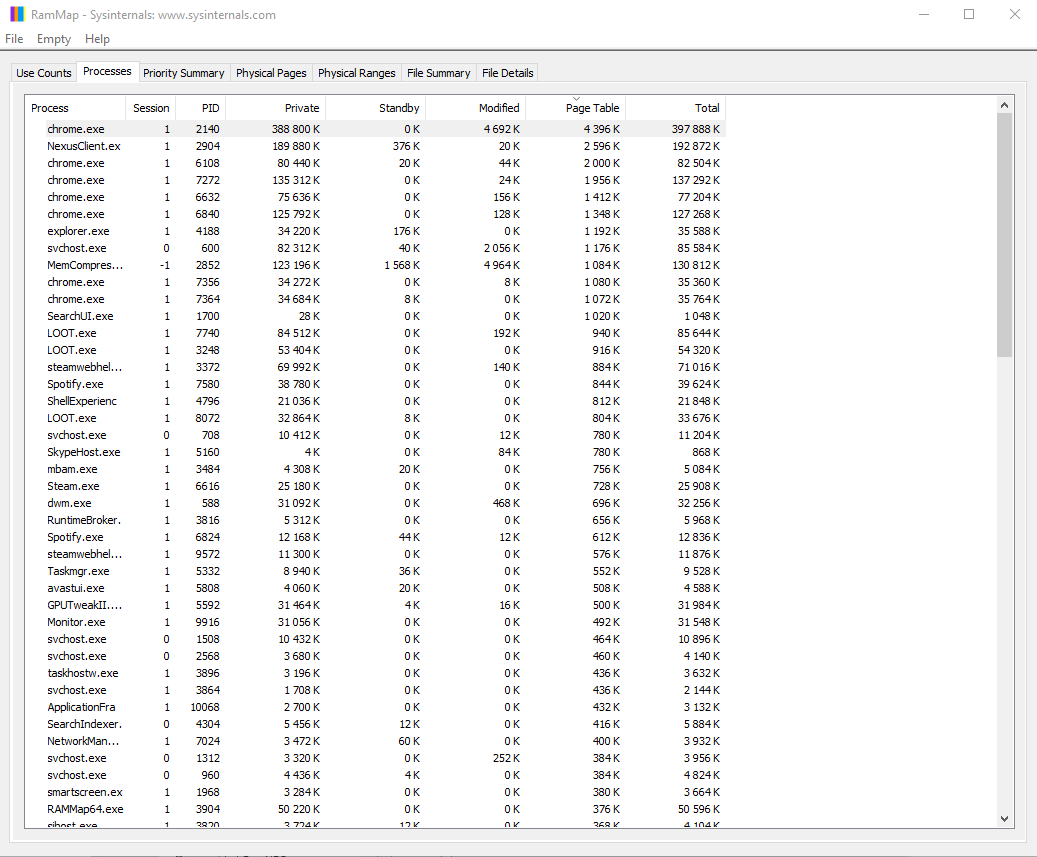The width and height of the screenshot is (1037, 857).
Task: Select the GPUTweakII.... process row
Action: (376, 605)
